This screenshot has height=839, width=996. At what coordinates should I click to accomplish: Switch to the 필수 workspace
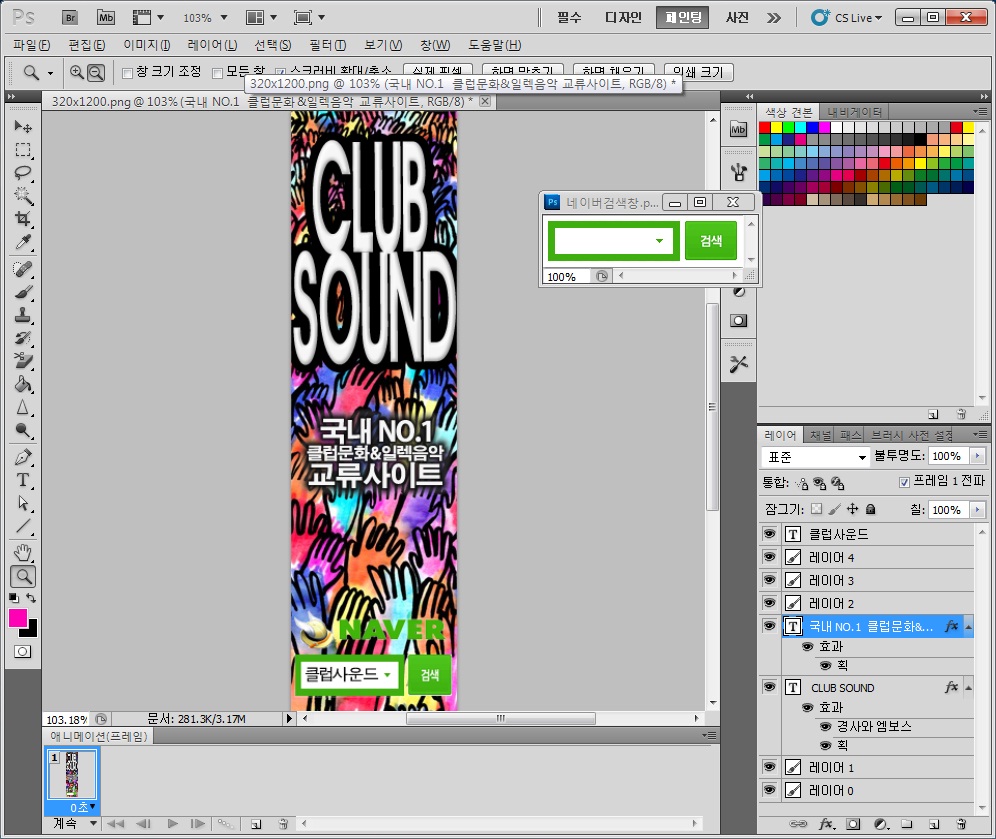(x=569, y=17)
